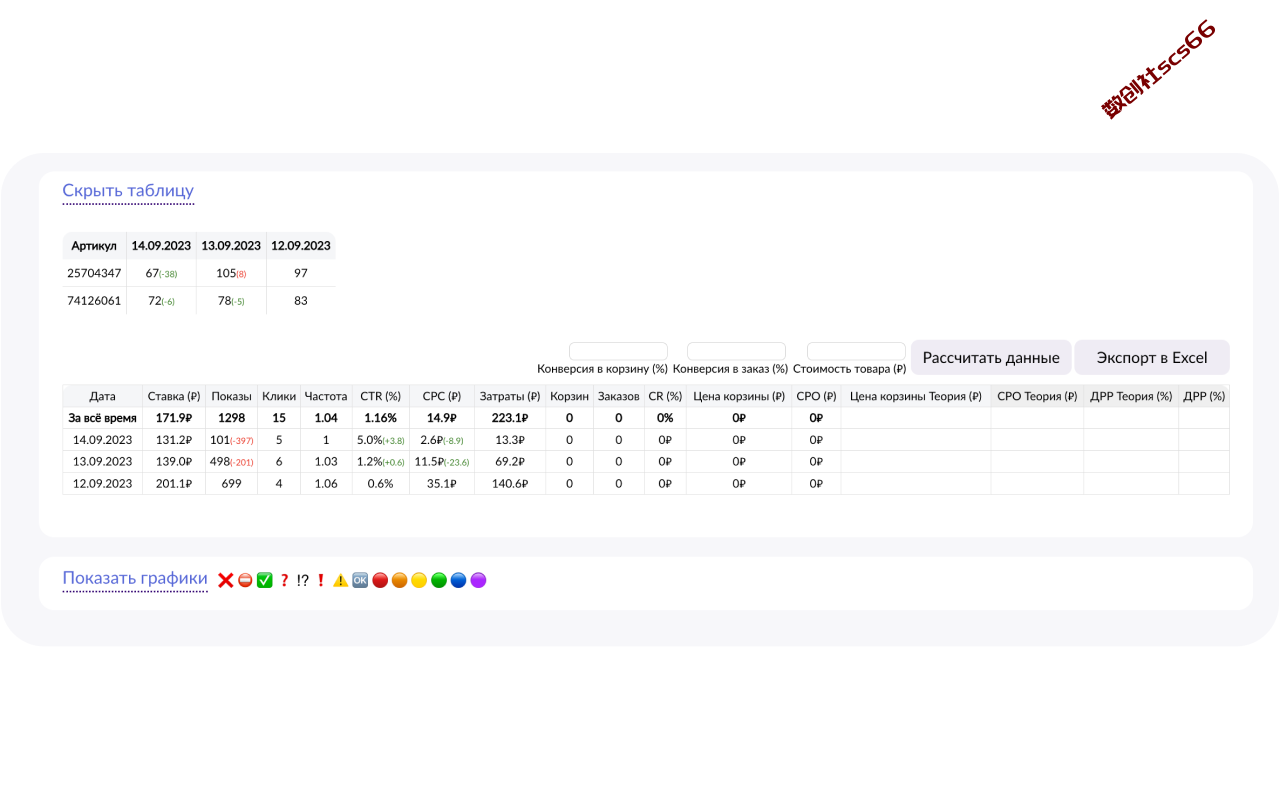Click the purple circle emoji
Viewport: 1280px width, 800px height.
click(478, 580)
